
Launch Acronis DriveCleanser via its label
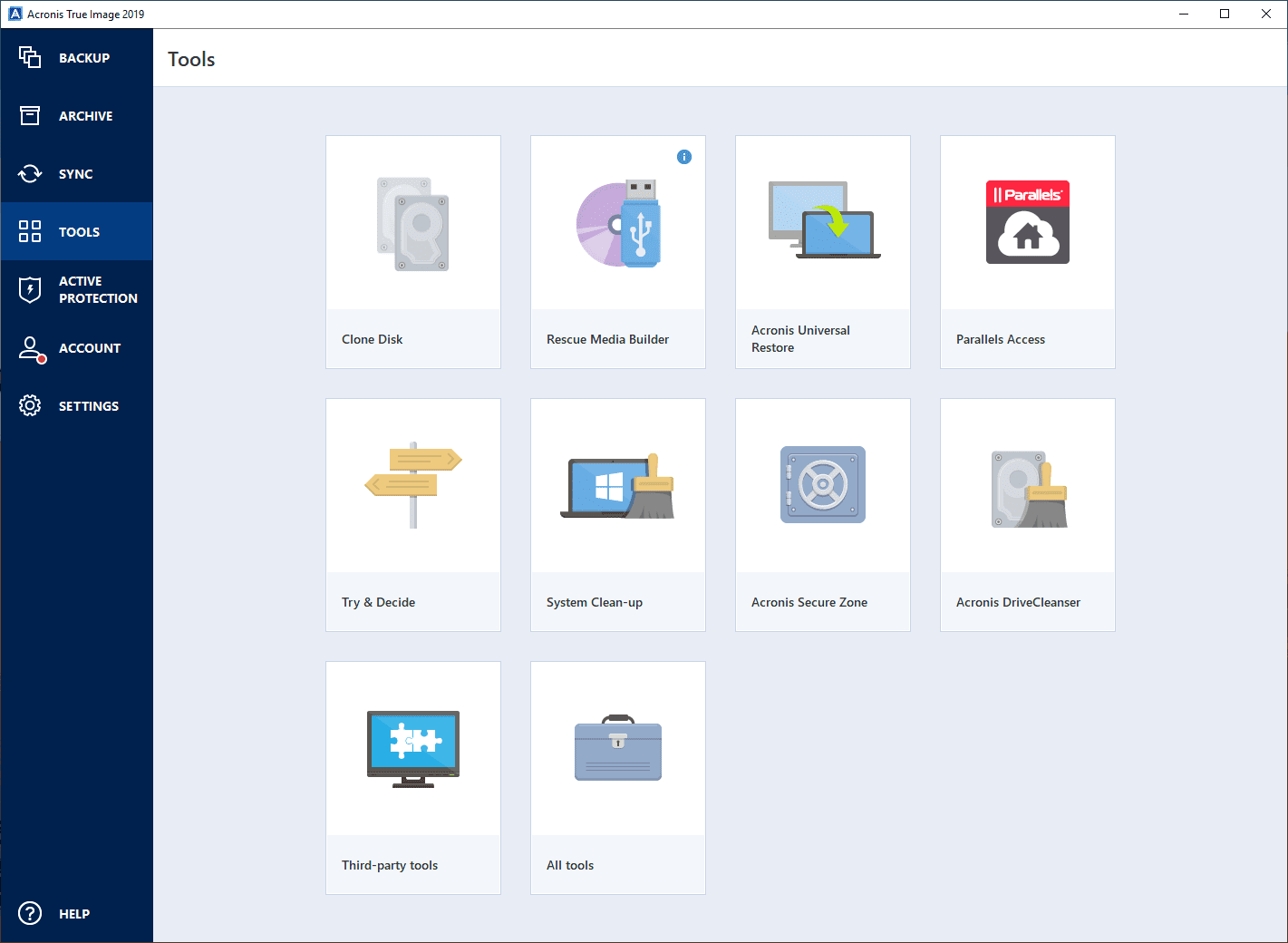click(1018, 602)
